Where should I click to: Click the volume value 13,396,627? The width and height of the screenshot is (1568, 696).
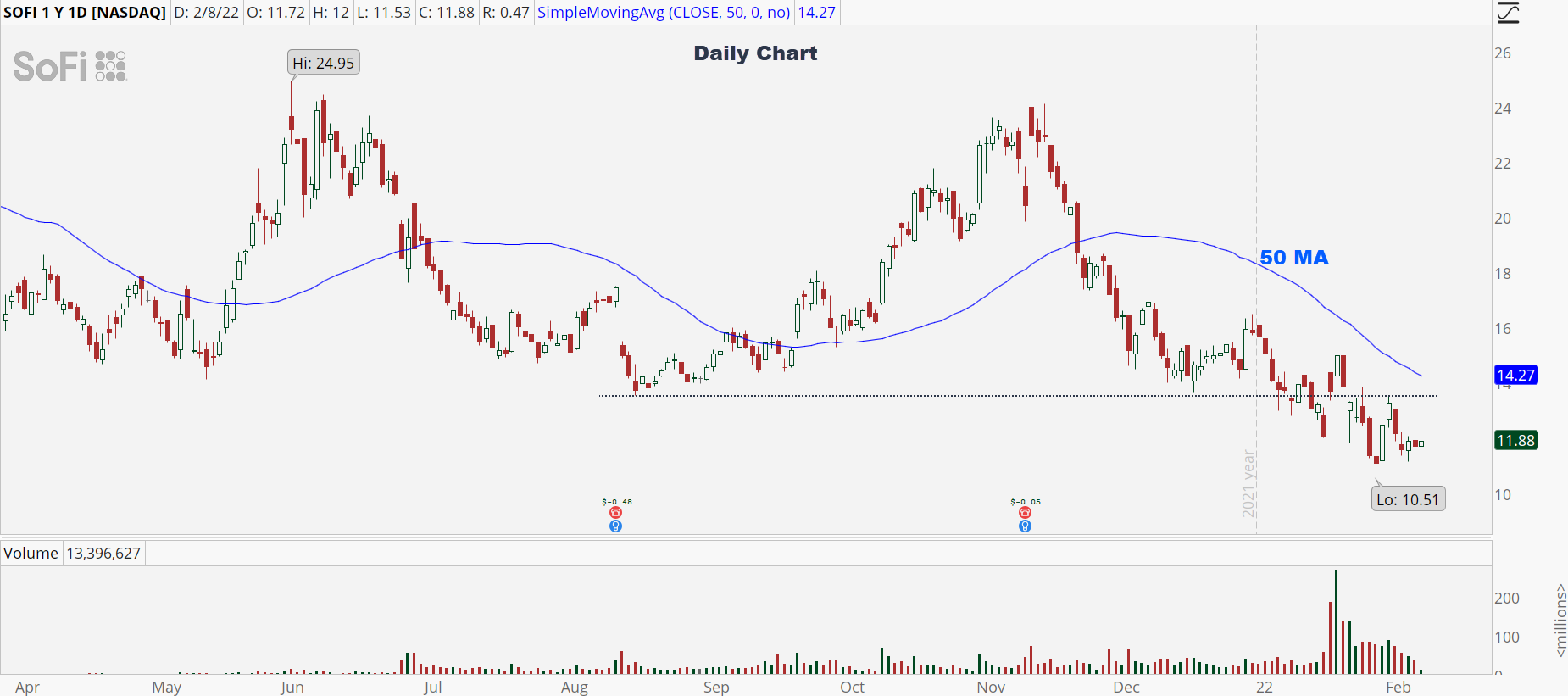click(103, 554)
